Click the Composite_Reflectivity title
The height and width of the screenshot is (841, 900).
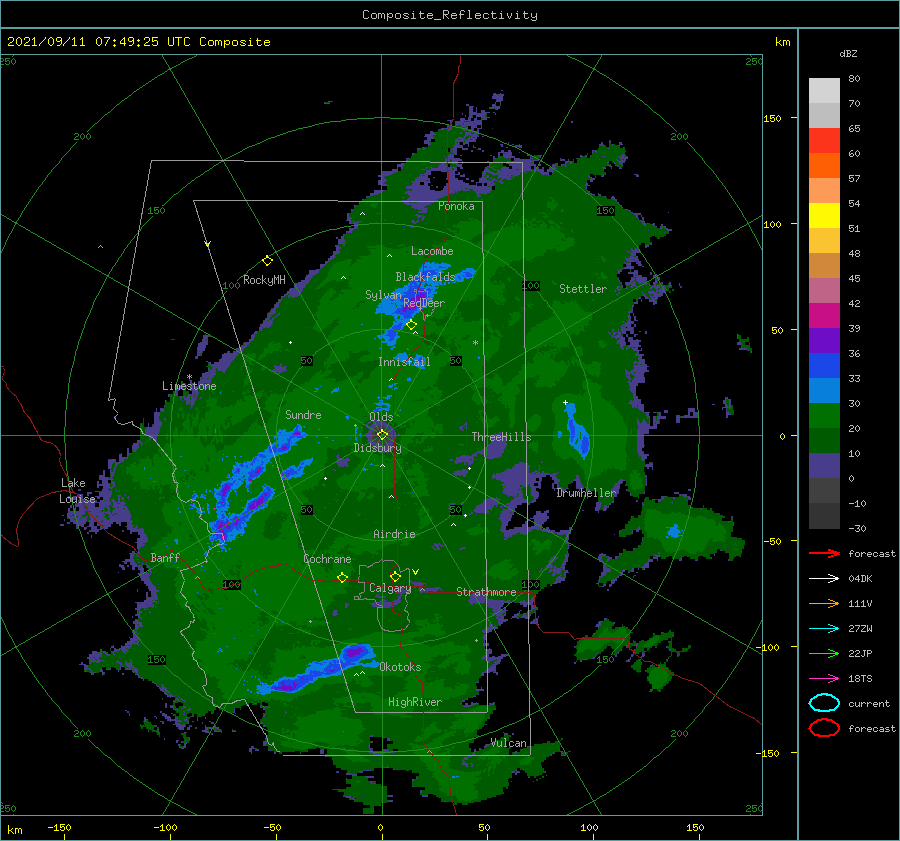[x=450, y=15]
